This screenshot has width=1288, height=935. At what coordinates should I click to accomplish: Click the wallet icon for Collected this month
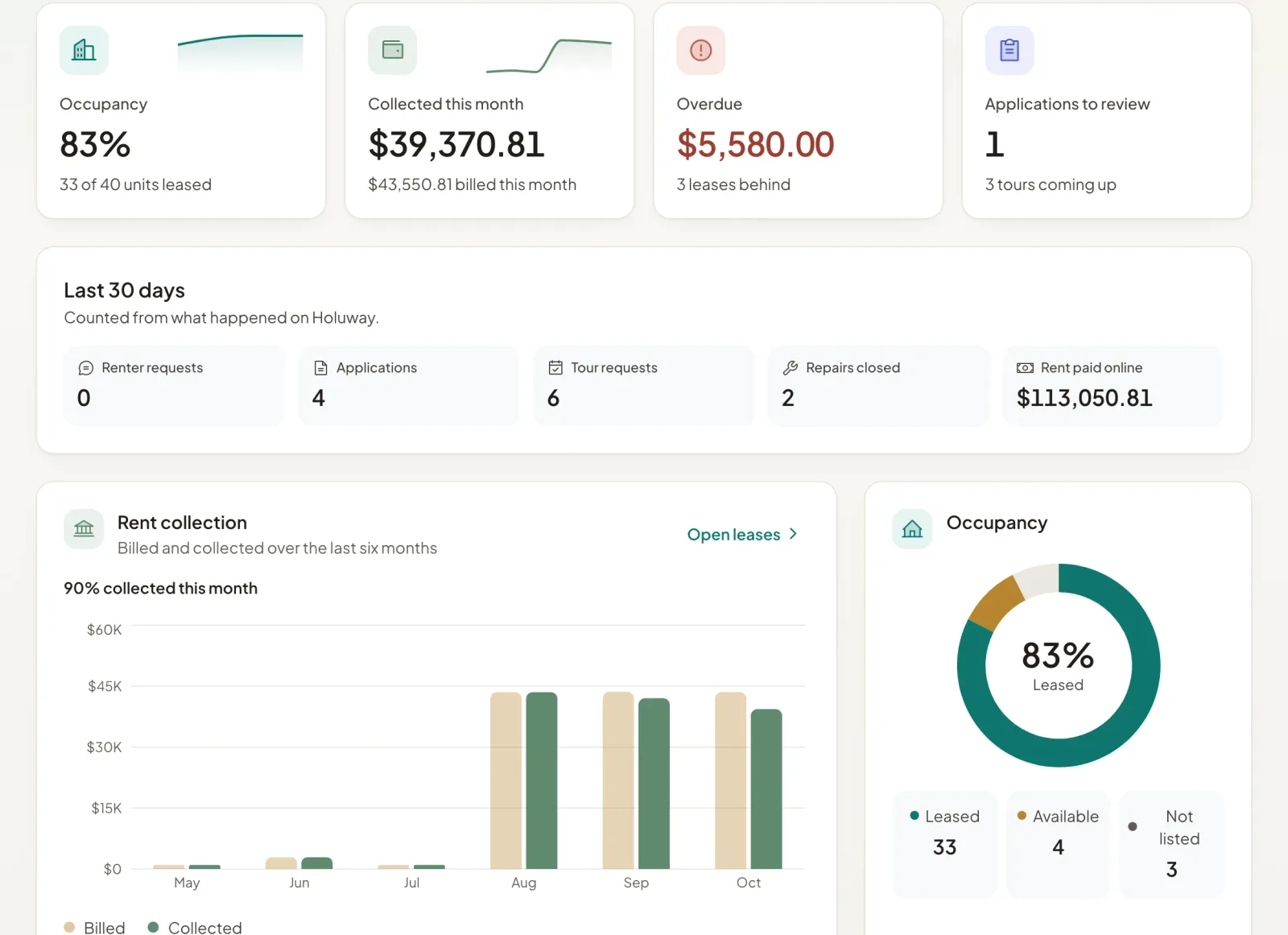pos(393,50)
